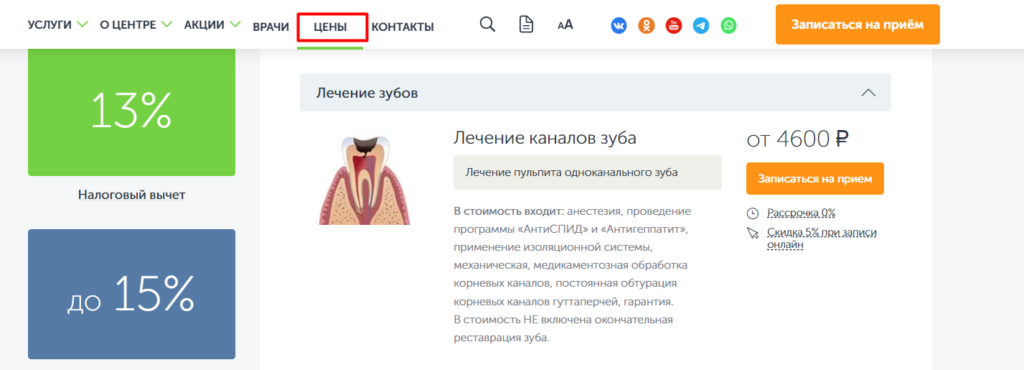The height and width of the screenshot is (370, 1024).
Task: Click the от 4600 ₽ price
Action: 797,138
